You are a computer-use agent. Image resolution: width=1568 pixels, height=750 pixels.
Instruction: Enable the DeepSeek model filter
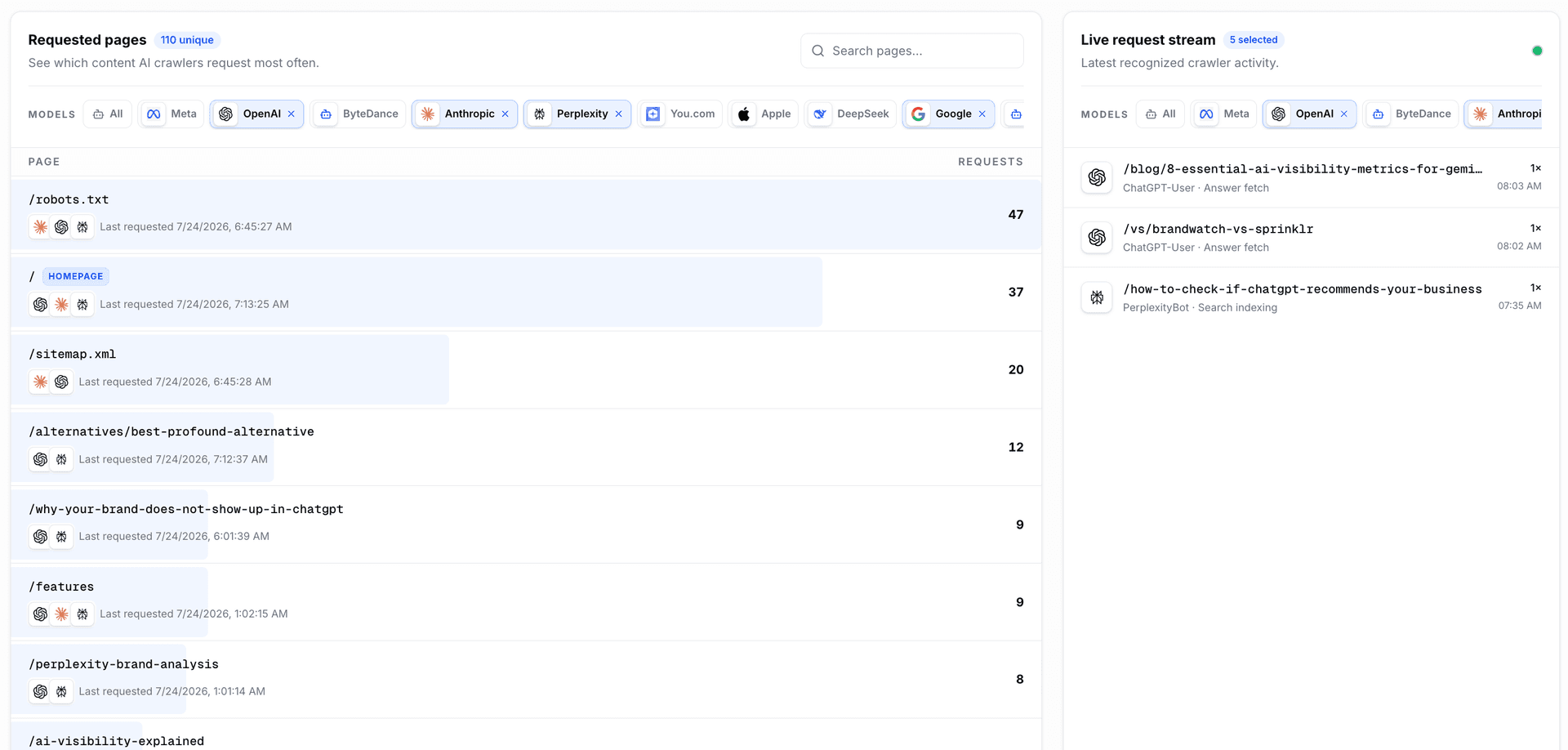pyautogui.click(x=850, y=114)
